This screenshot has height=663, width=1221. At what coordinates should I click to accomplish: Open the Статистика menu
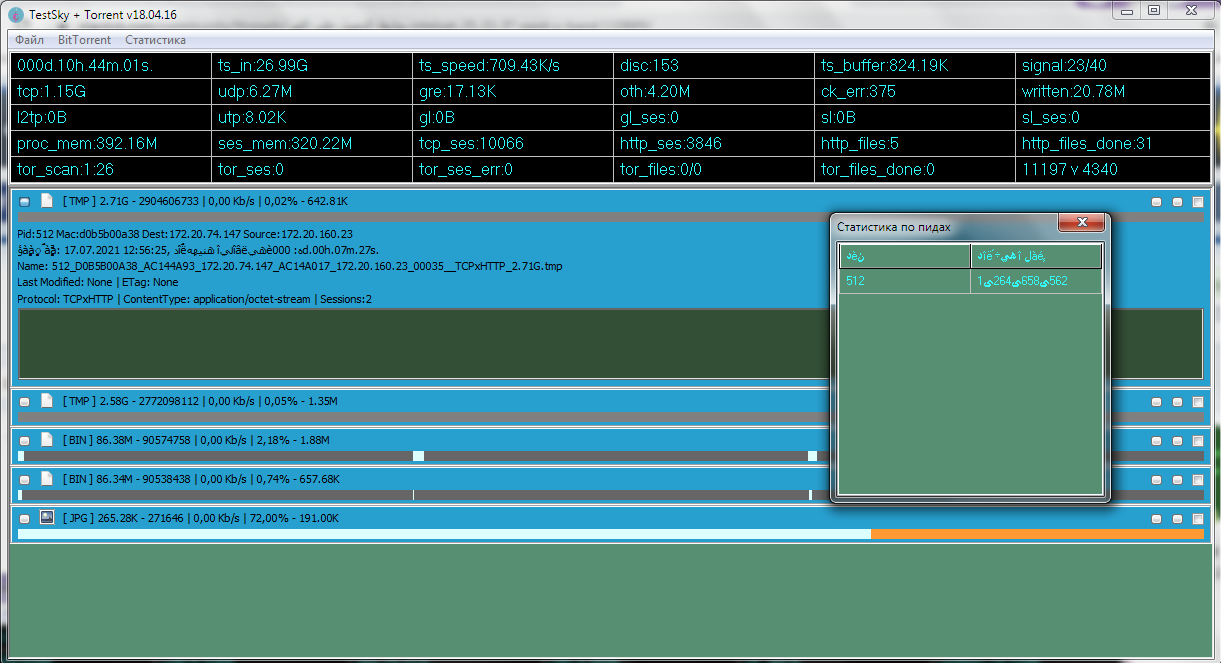coord(155,40)
